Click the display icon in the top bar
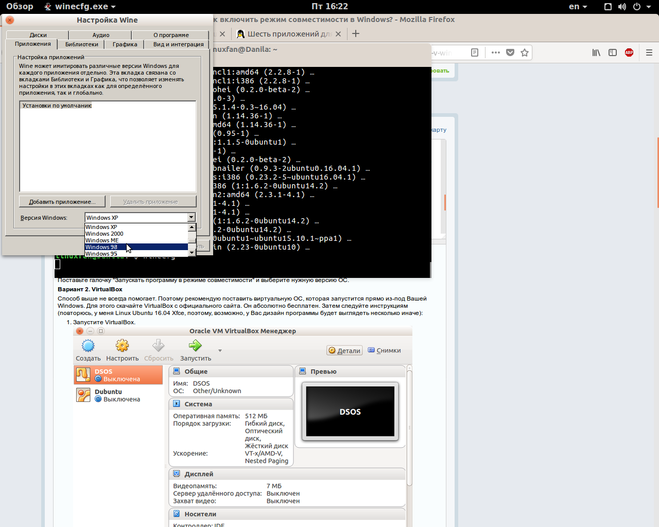This screenshot has height=527, width=659. tap(608, 7)
